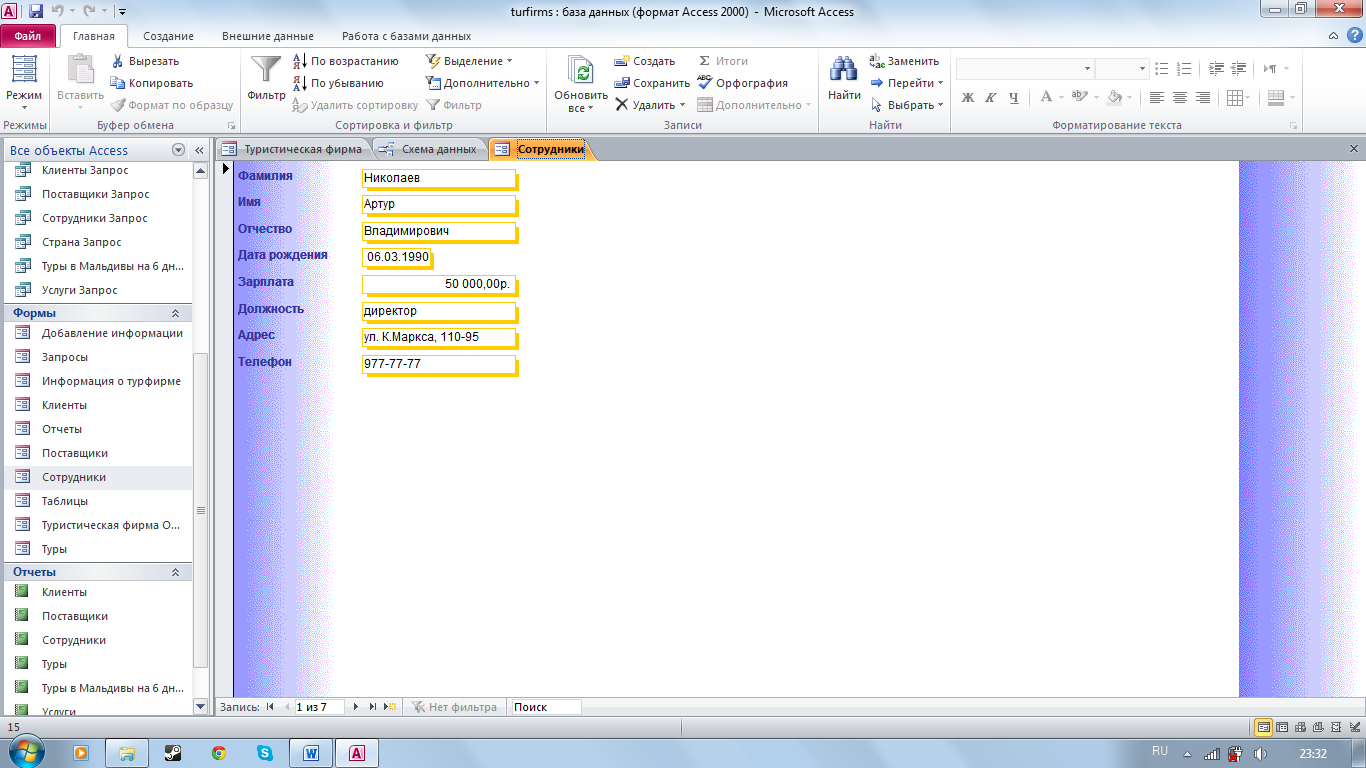Create new record with Создать
1366x768 pixels.
[645, 61]
